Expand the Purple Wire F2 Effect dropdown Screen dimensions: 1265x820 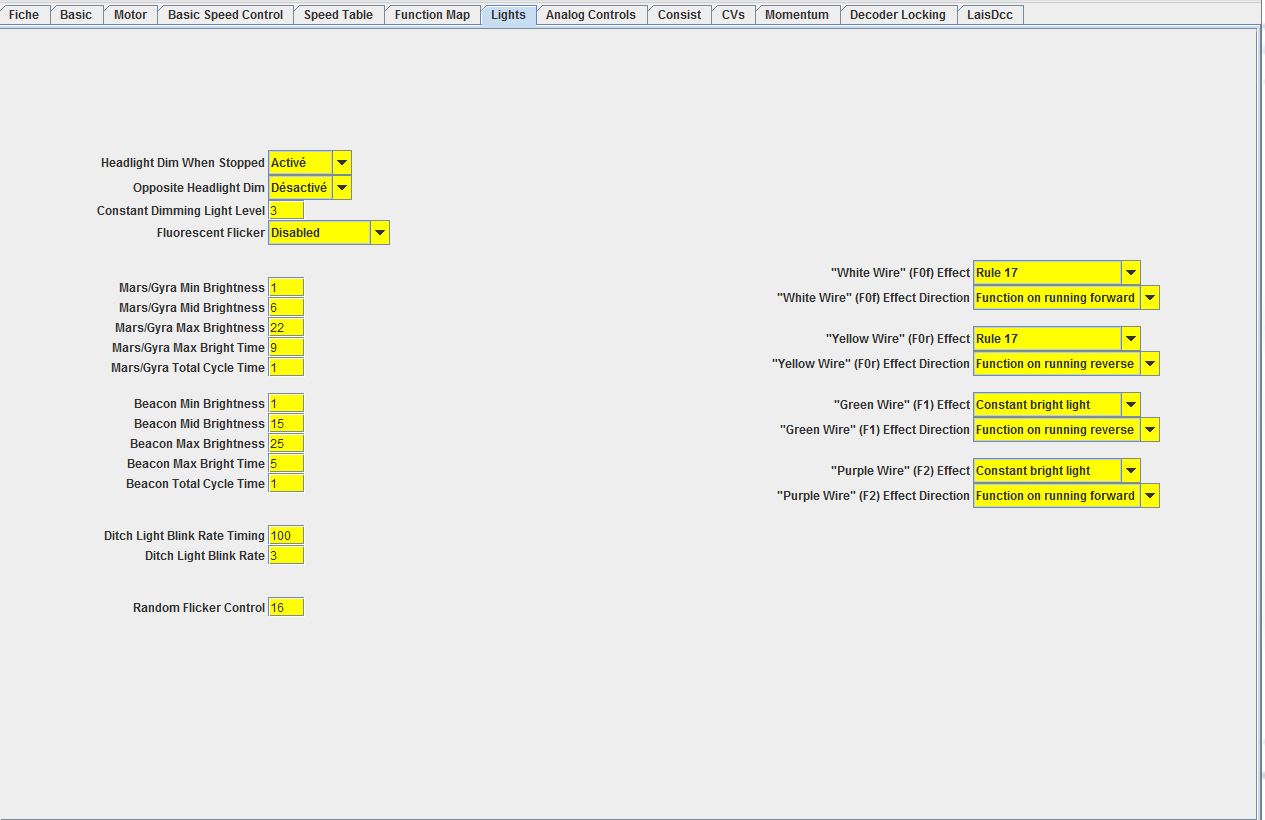pyautogui.click(x=1056, y=470)
